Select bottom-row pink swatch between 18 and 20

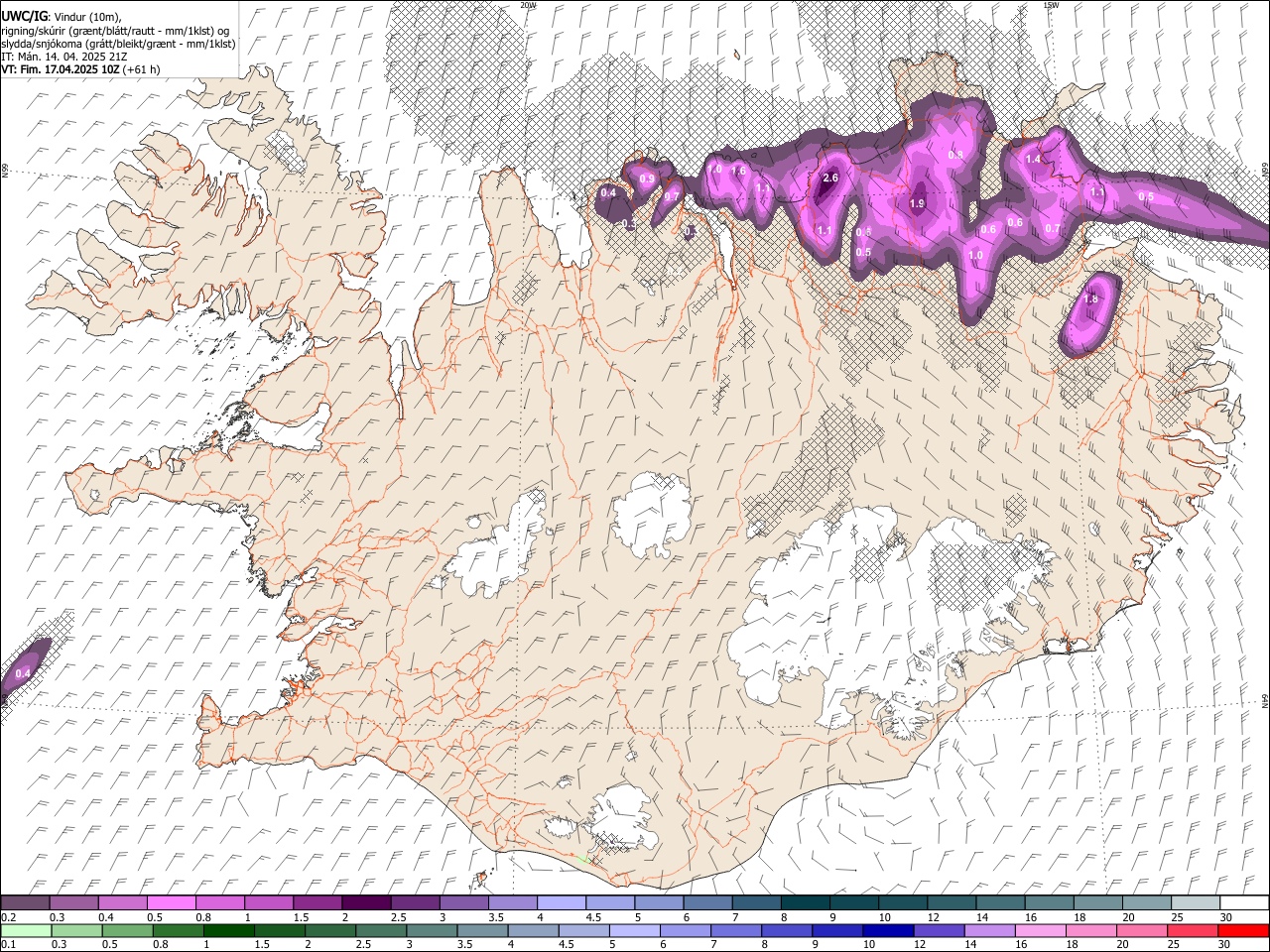coord(1090,931)
